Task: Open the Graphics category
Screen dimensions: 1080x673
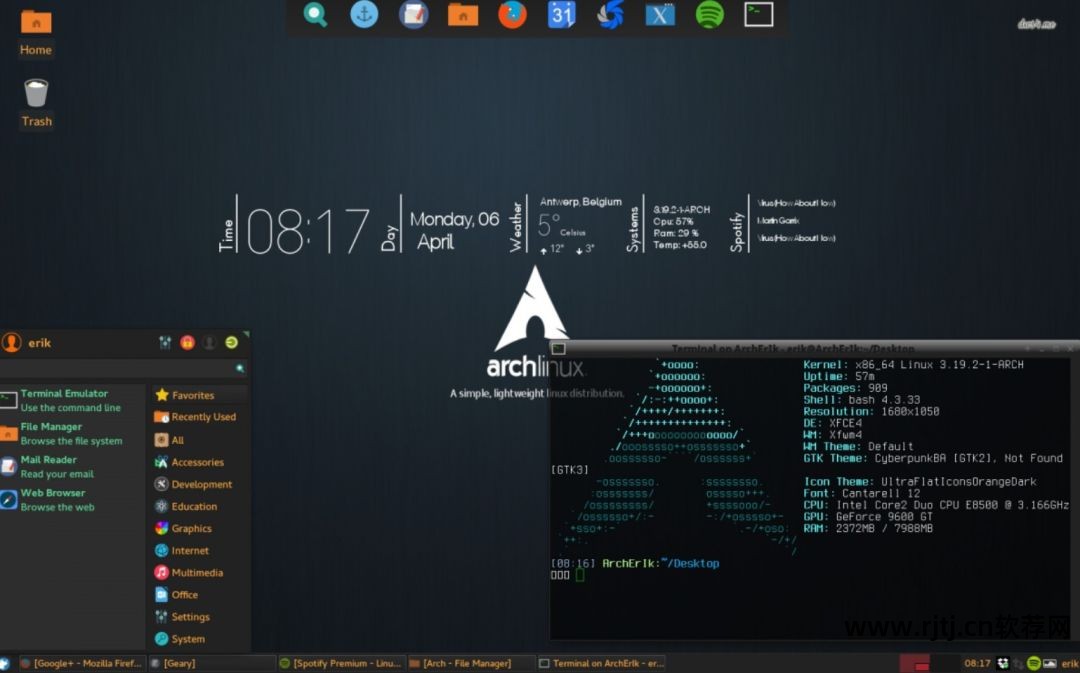Action: (200, 528)
